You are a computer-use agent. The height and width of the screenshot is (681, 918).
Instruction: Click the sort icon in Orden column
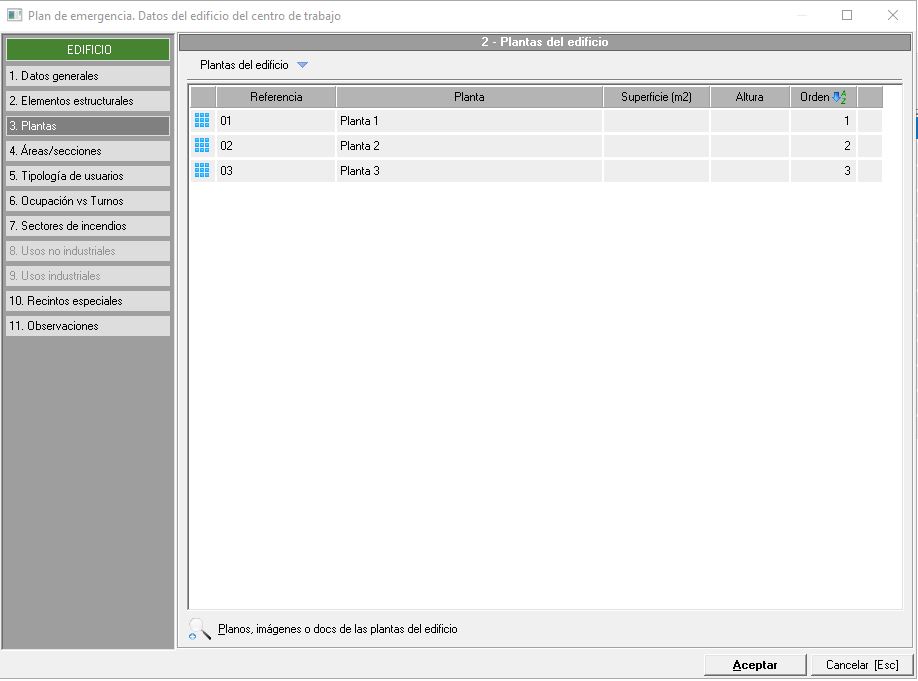tap(839, 97)
